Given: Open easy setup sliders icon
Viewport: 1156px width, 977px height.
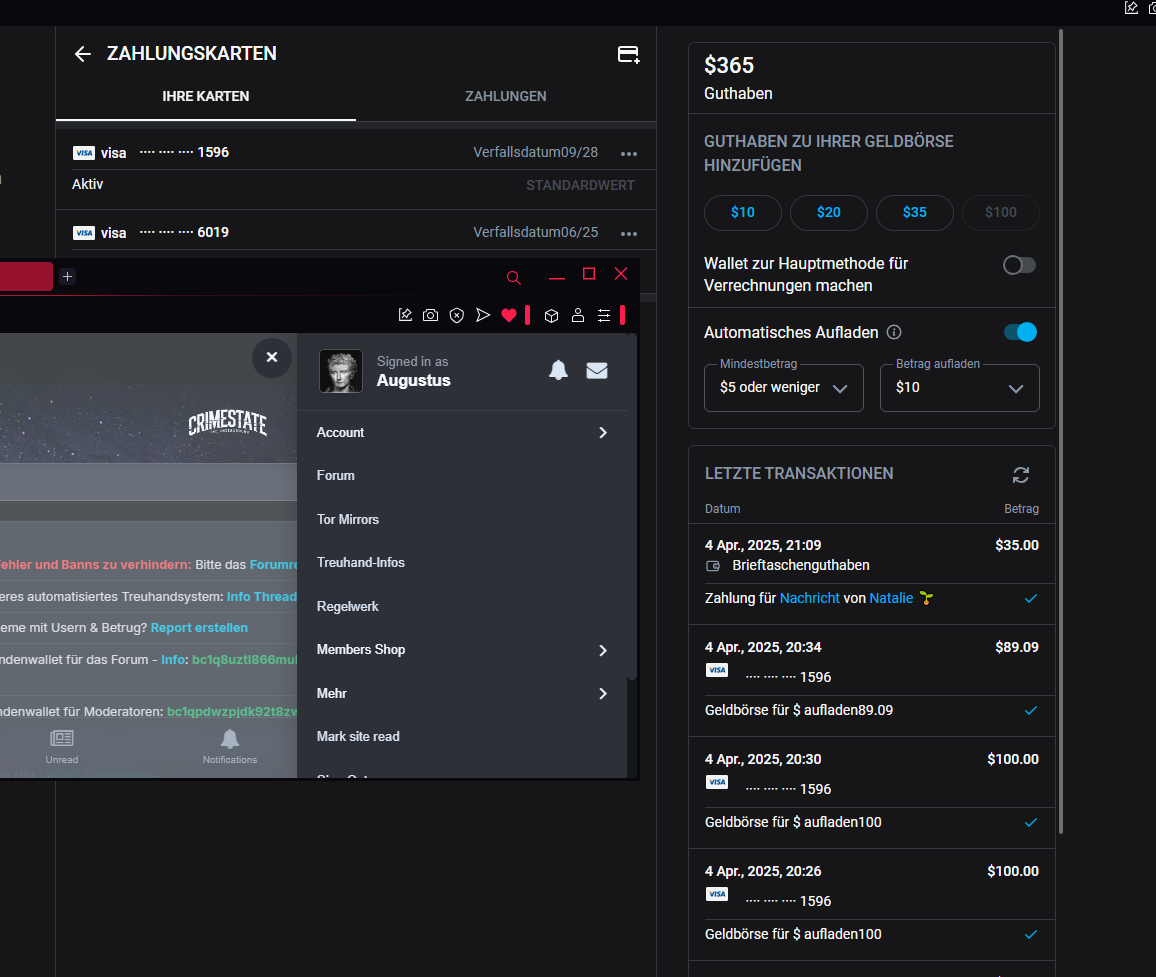Looking at the screenshot, I should point(604,316).
